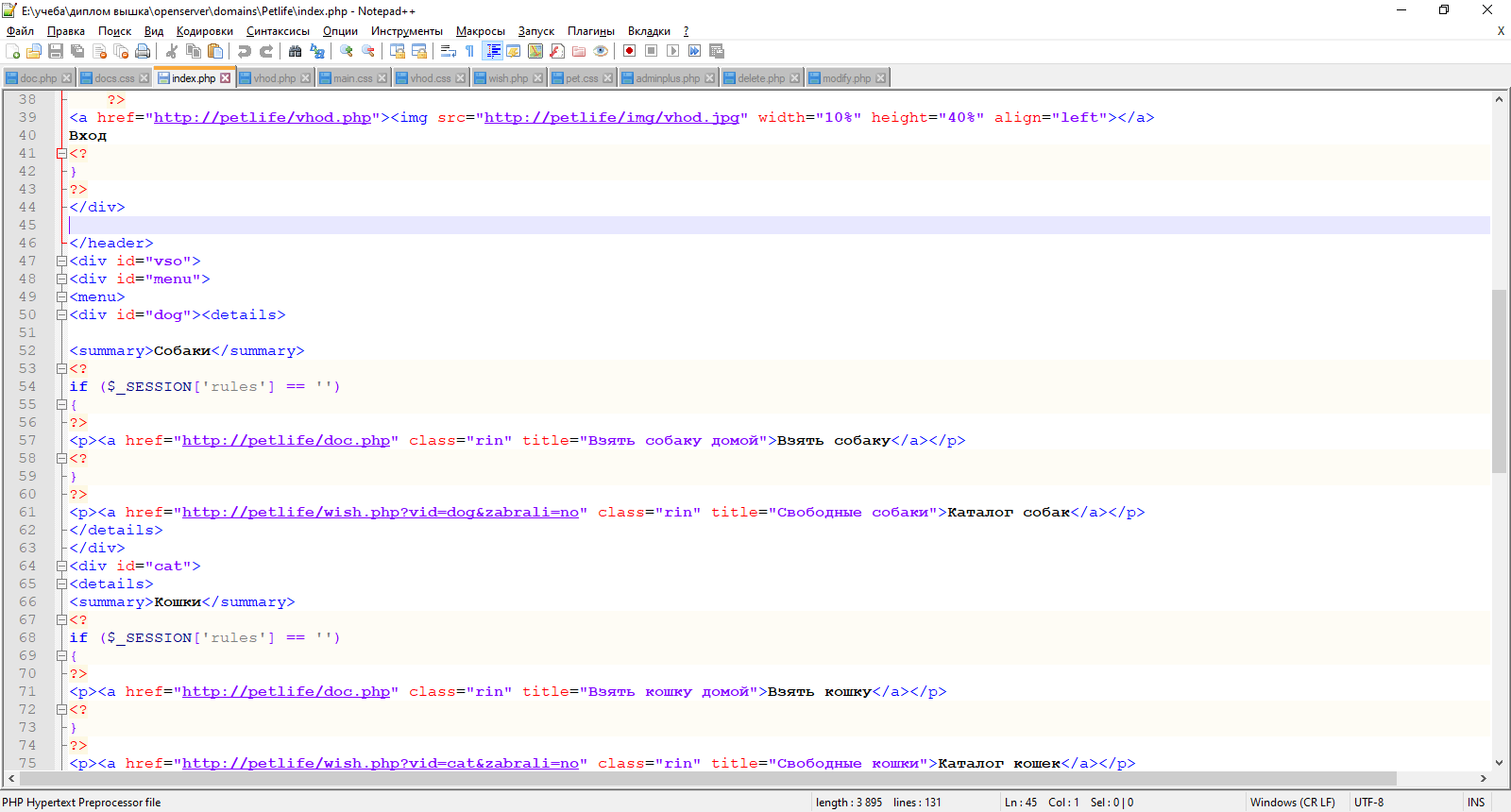Click the horizontal scrollbar thumb at the bottom
This screenshot has height=812, width=1511.
click(708, 779)
